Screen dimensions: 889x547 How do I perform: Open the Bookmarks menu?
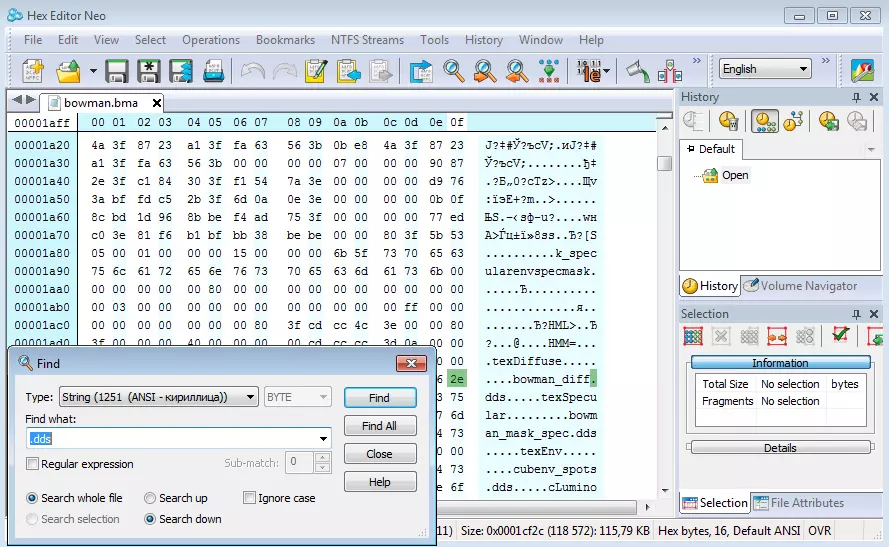point(285,40)
